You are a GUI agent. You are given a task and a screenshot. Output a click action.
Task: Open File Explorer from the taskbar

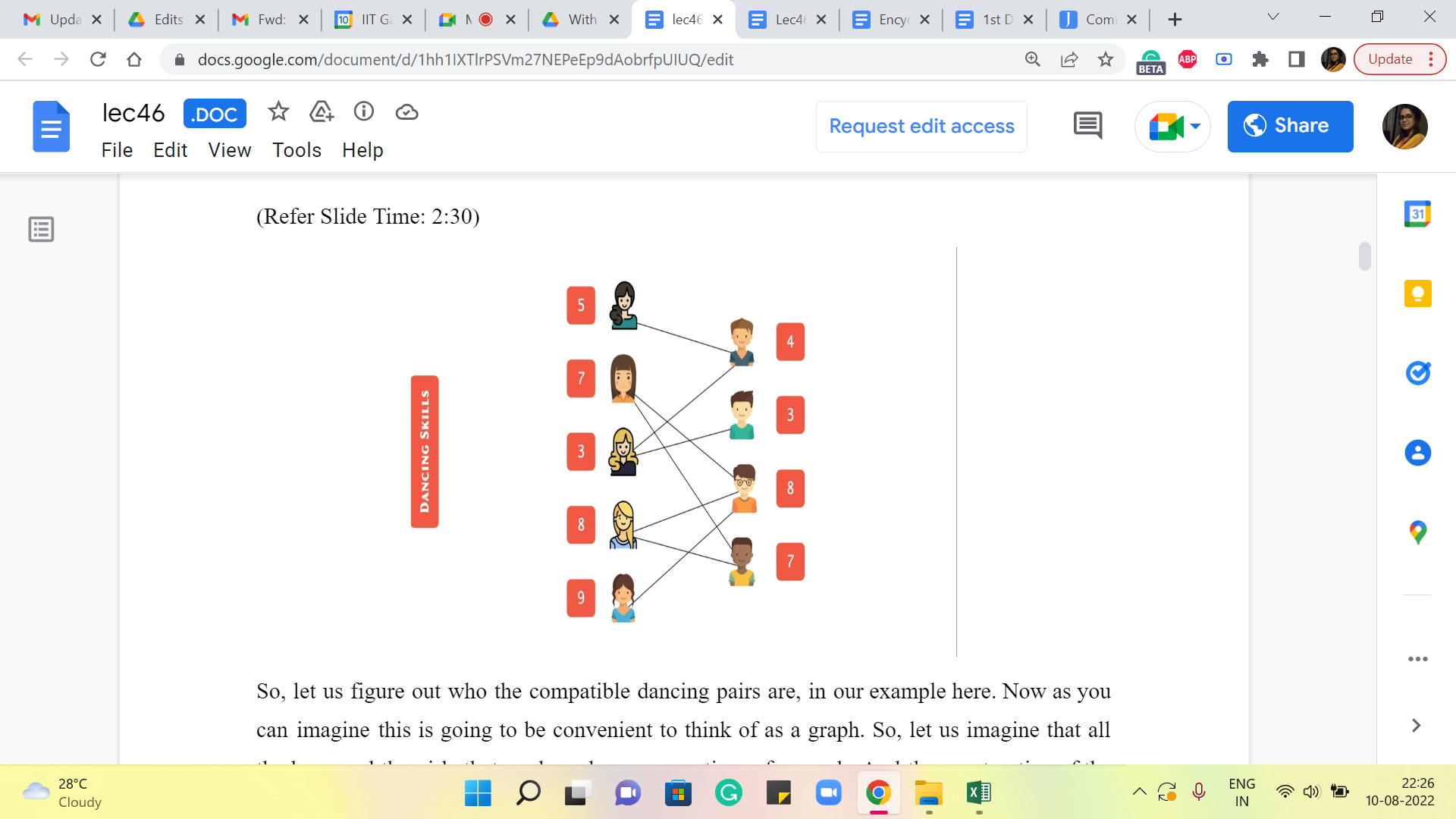(929, 793)
